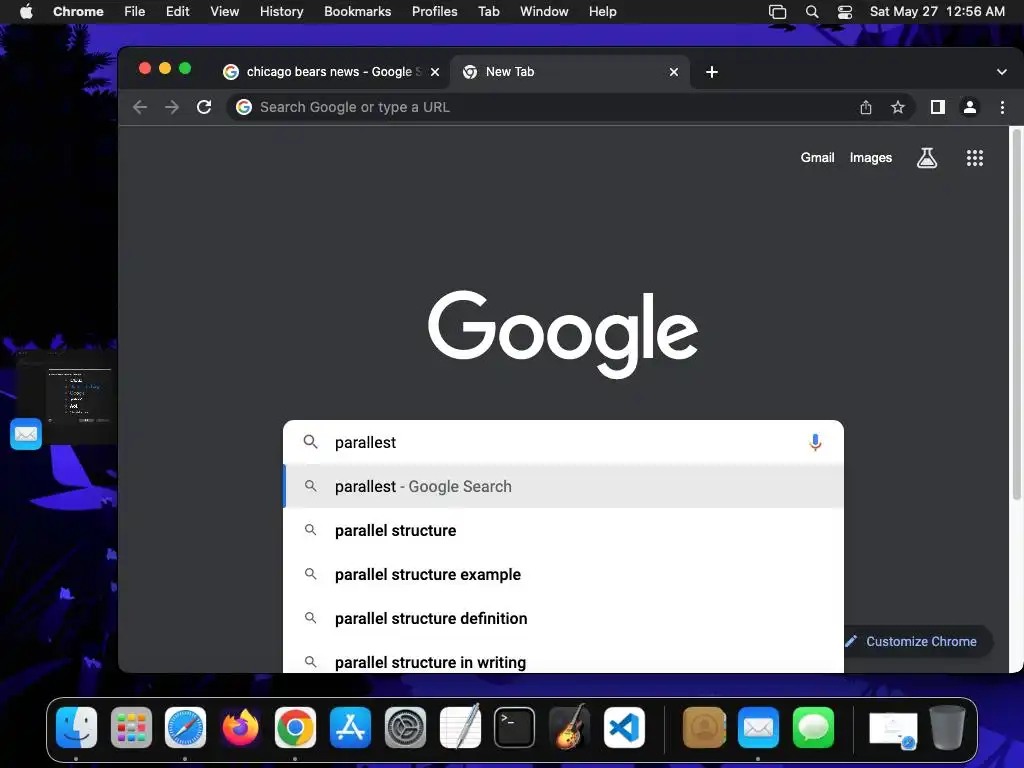The height and width of the screenshot is (768, 1024).
Task: Click the date and time in menu bar
Action: point(937,12)
